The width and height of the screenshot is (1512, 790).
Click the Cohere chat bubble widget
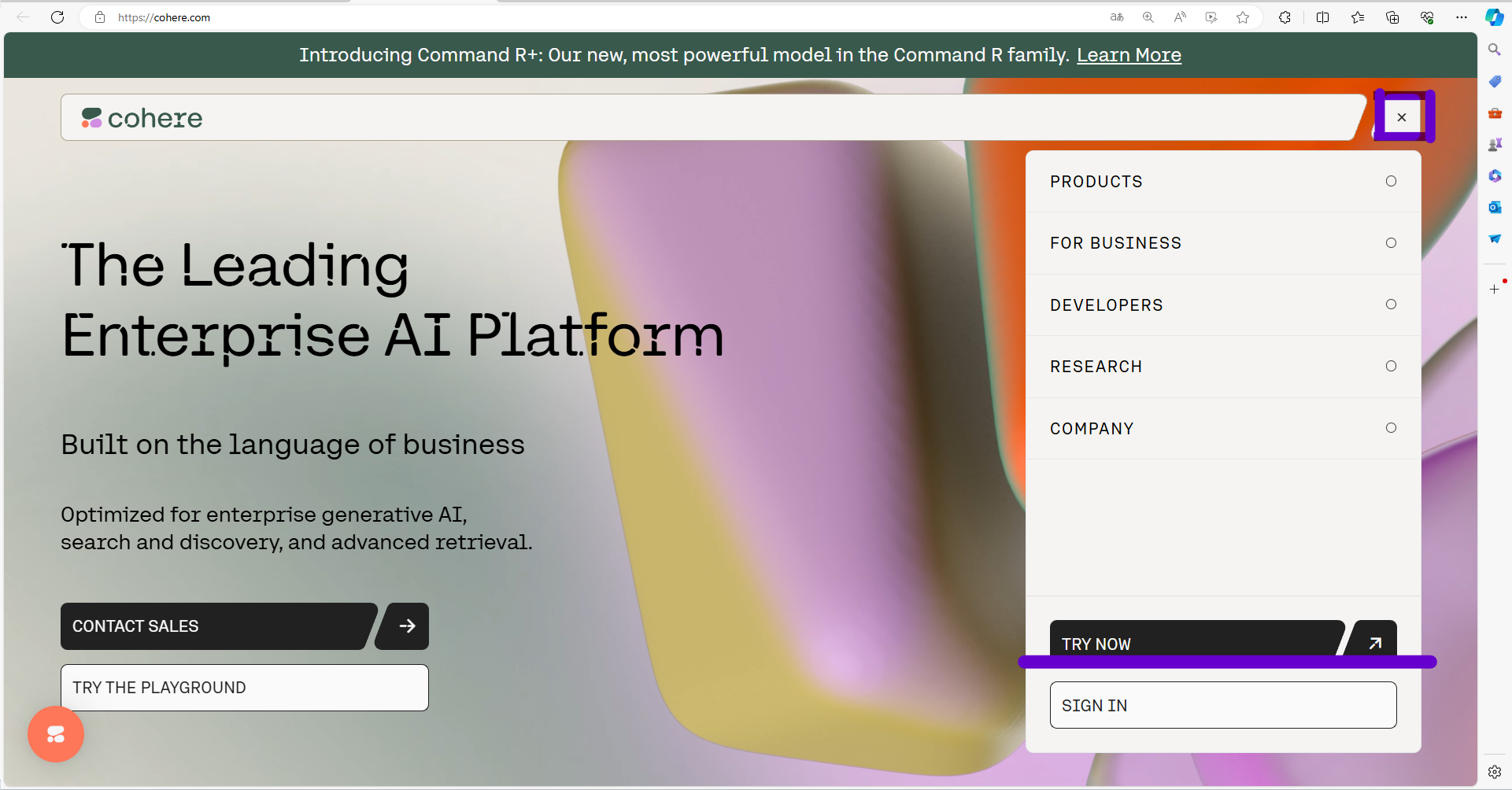(x=56, y=734)
